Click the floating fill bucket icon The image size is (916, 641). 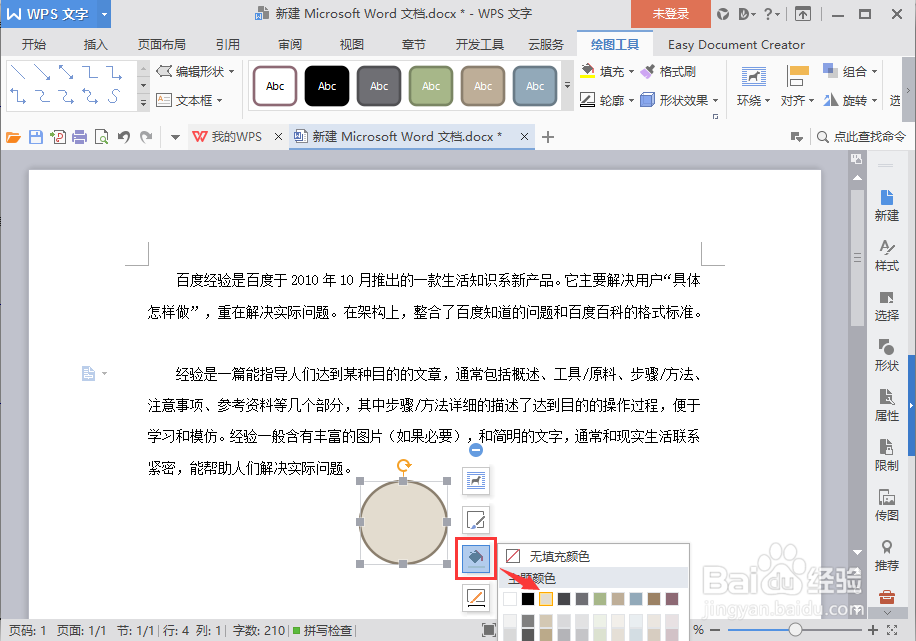click(476, 559)
